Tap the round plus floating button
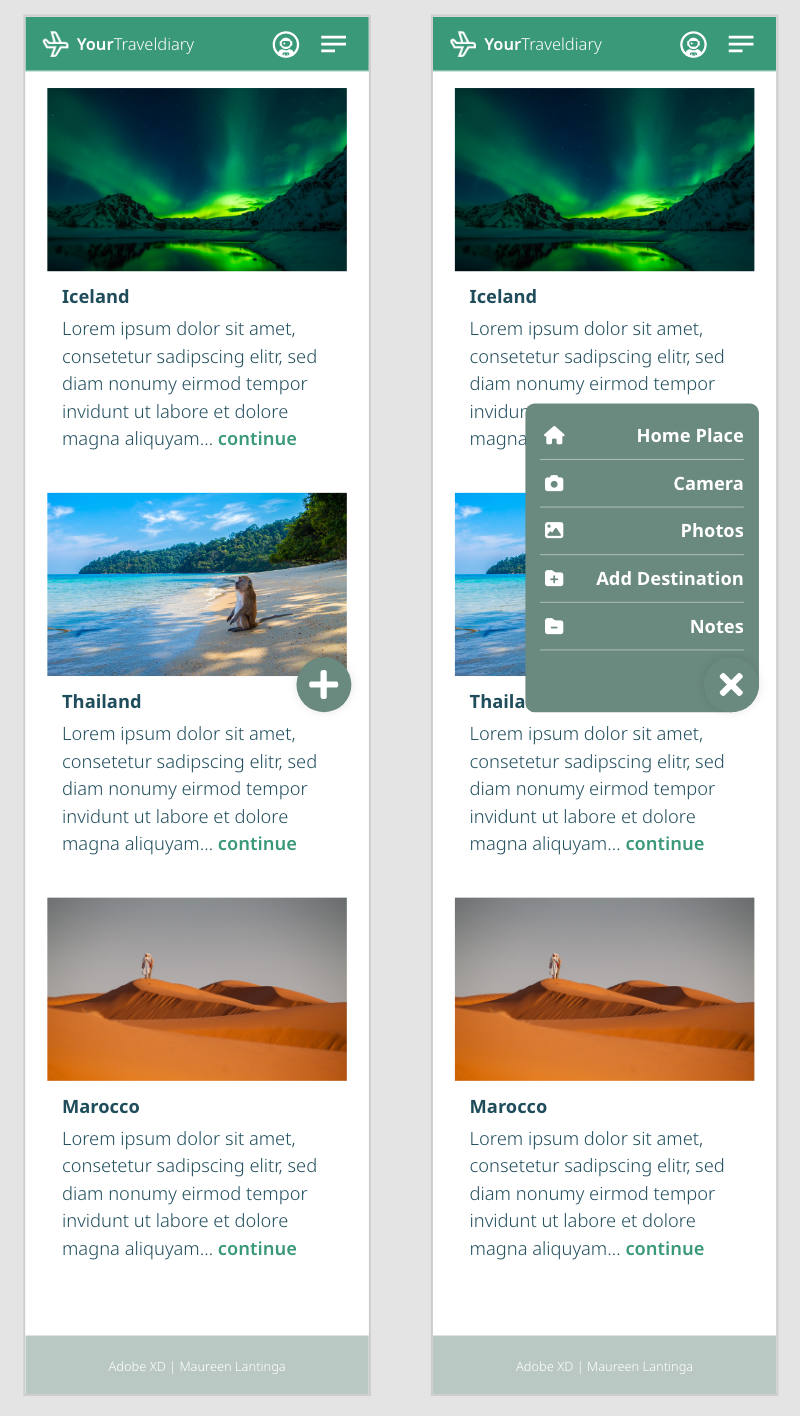This screenshot has height=1416, width=800. coord(324,685)
